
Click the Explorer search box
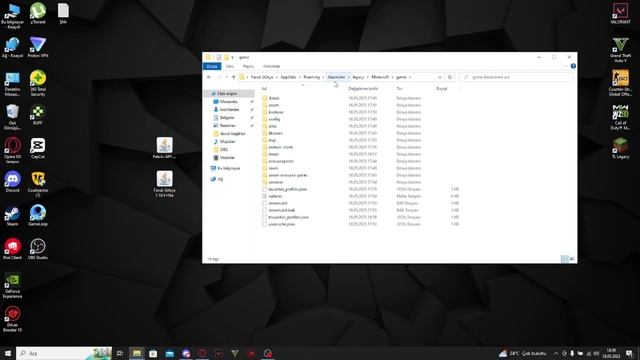(x=516, y=77)
